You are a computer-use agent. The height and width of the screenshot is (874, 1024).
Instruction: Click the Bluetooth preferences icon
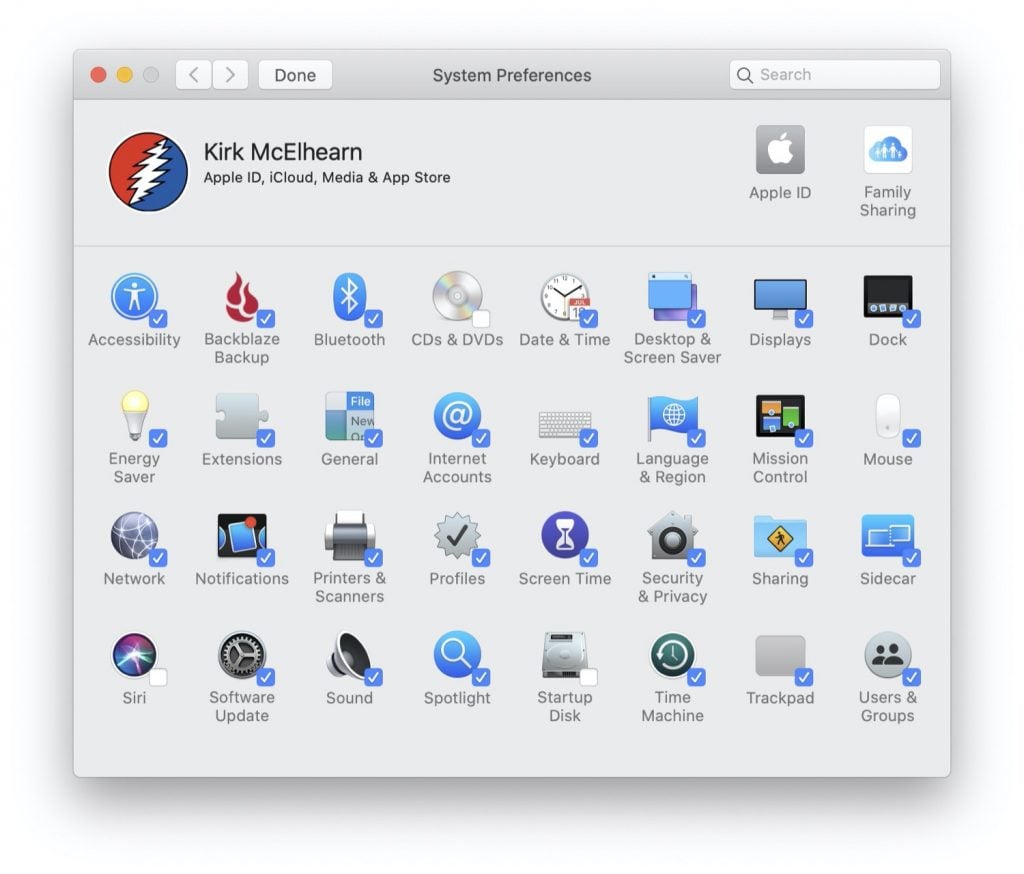click(348, 298)
